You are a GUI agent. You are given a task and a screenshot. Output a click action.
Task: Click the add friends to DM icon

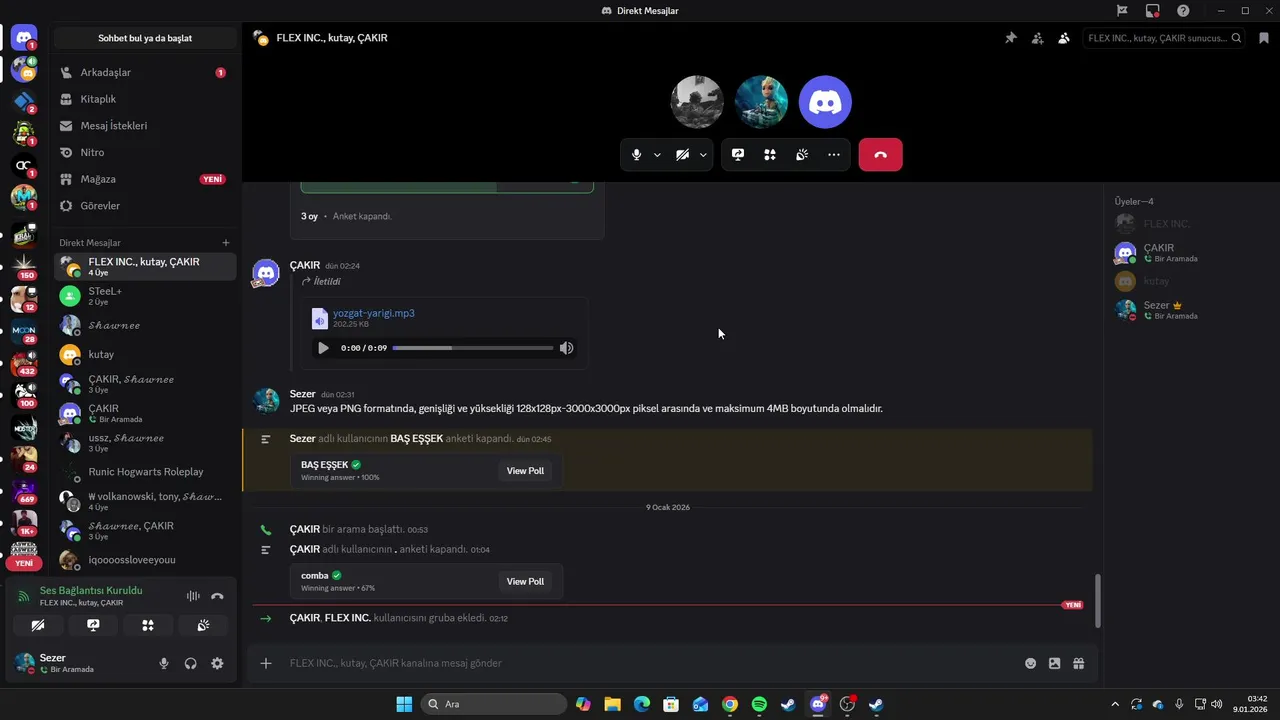(x=1037, y=38)
